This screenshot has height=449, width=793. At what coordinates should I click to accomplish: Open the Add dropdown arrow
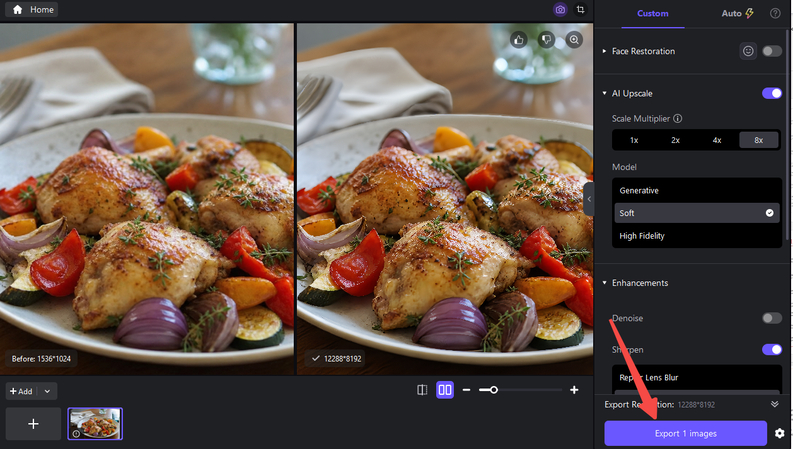47,391
